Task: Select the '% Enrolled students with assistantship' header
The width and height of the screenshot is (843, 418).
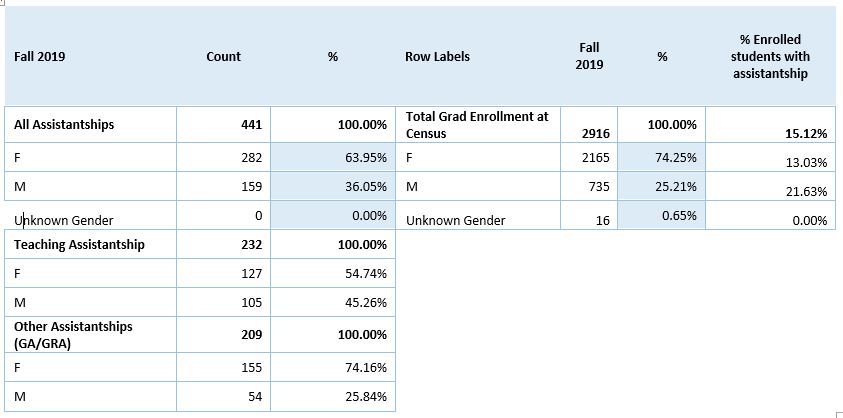Action: (x=770, y=57)
